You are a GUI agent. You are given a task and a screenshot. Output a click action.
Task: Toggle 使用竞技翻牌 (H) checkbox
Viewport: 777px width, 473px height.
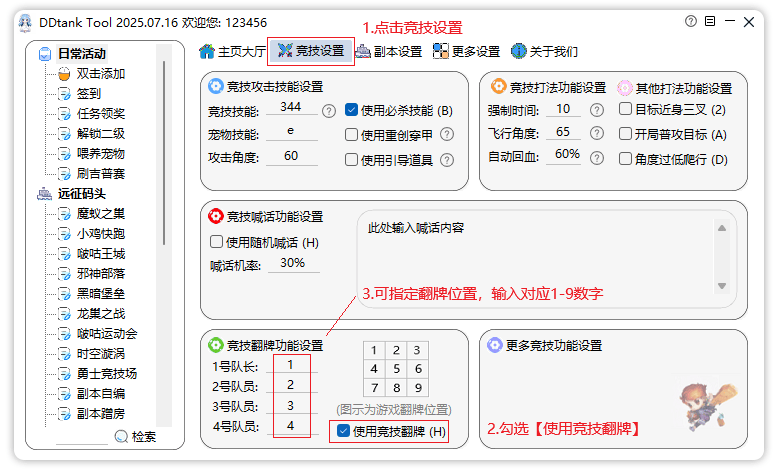343,431
